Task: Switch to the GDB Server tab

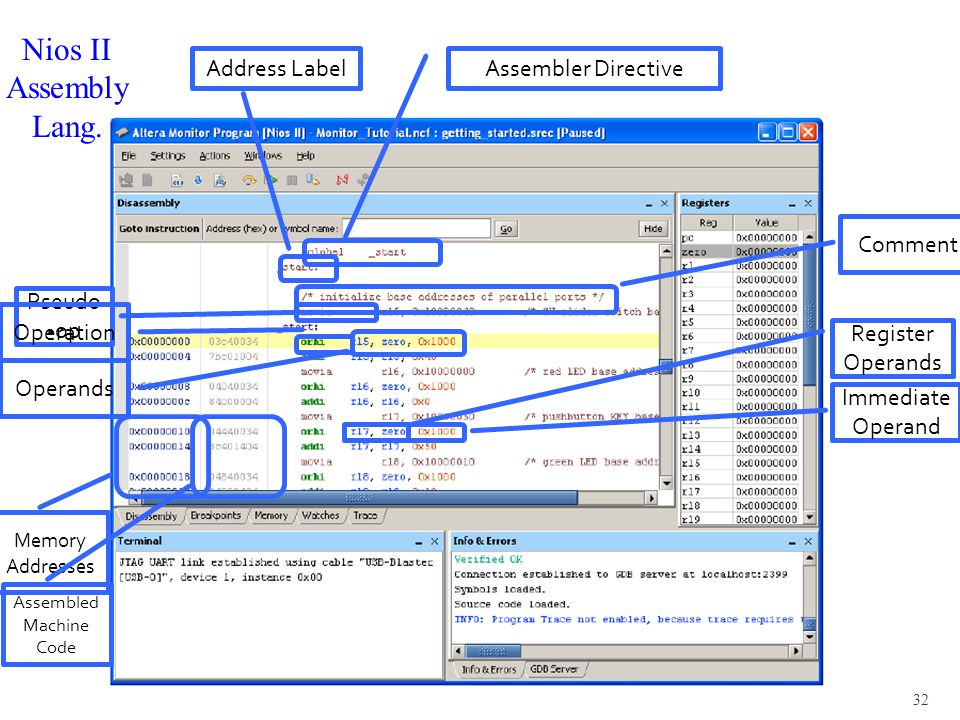Action: click(554, 669)
